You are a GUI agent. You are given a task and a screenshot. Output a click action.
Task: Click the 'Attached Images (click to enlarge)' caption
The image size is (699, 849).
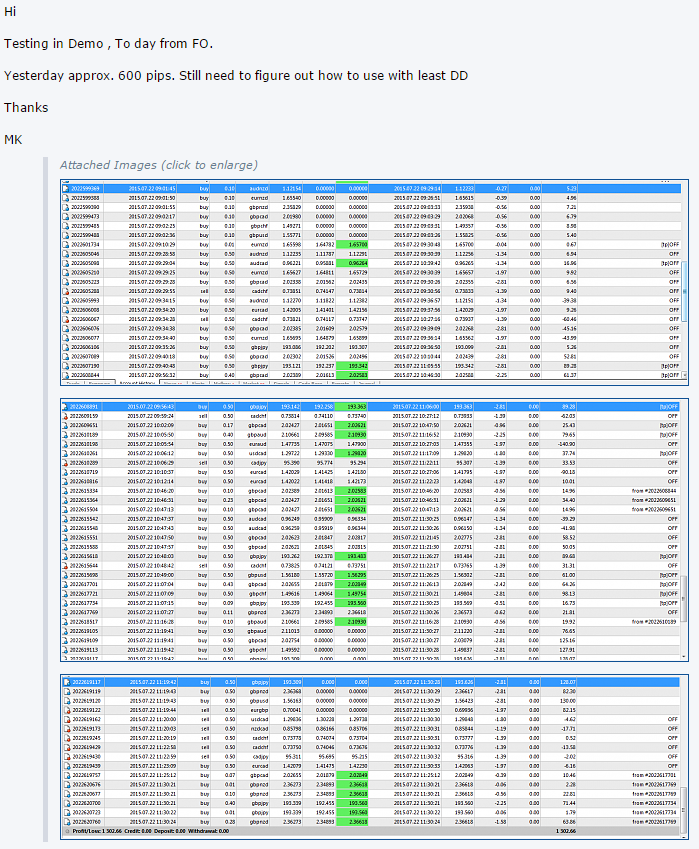click(x=159, y=165)
